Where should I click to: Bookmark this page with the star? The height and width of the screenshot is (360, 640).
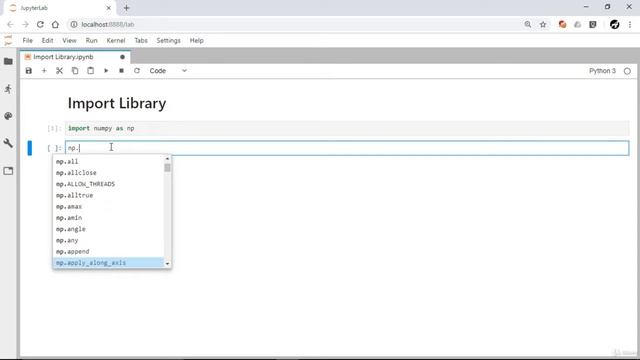543,24
